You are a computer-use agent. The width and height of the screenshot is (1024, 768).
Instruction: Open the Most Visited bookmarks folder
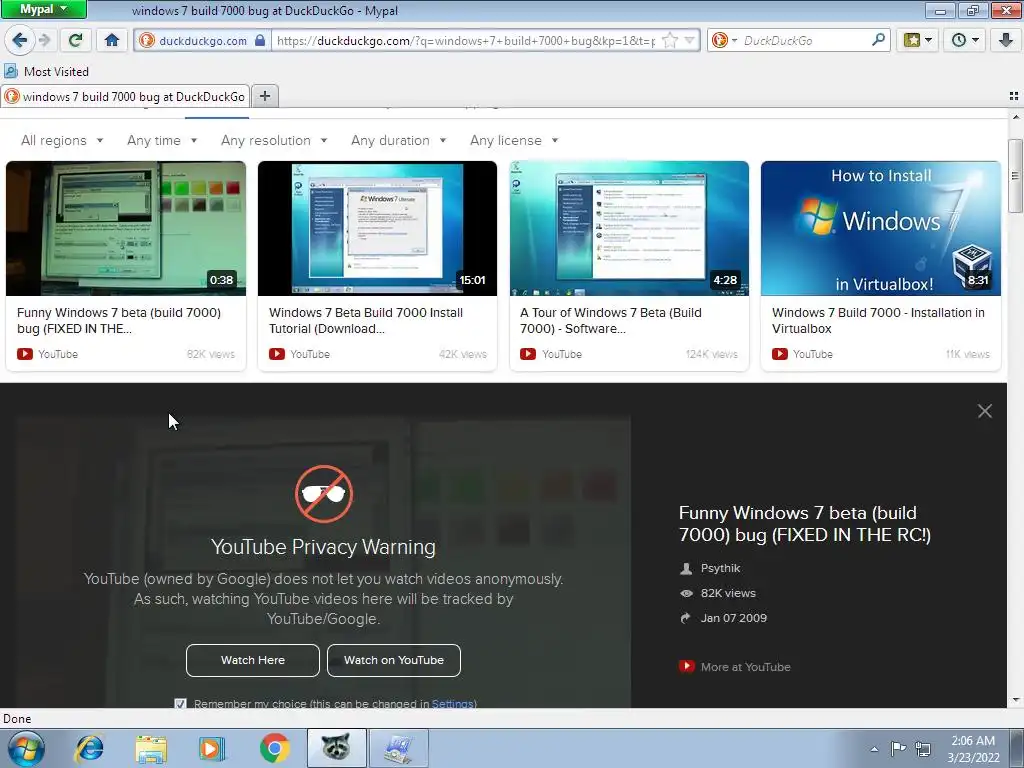tap(47, 72)
